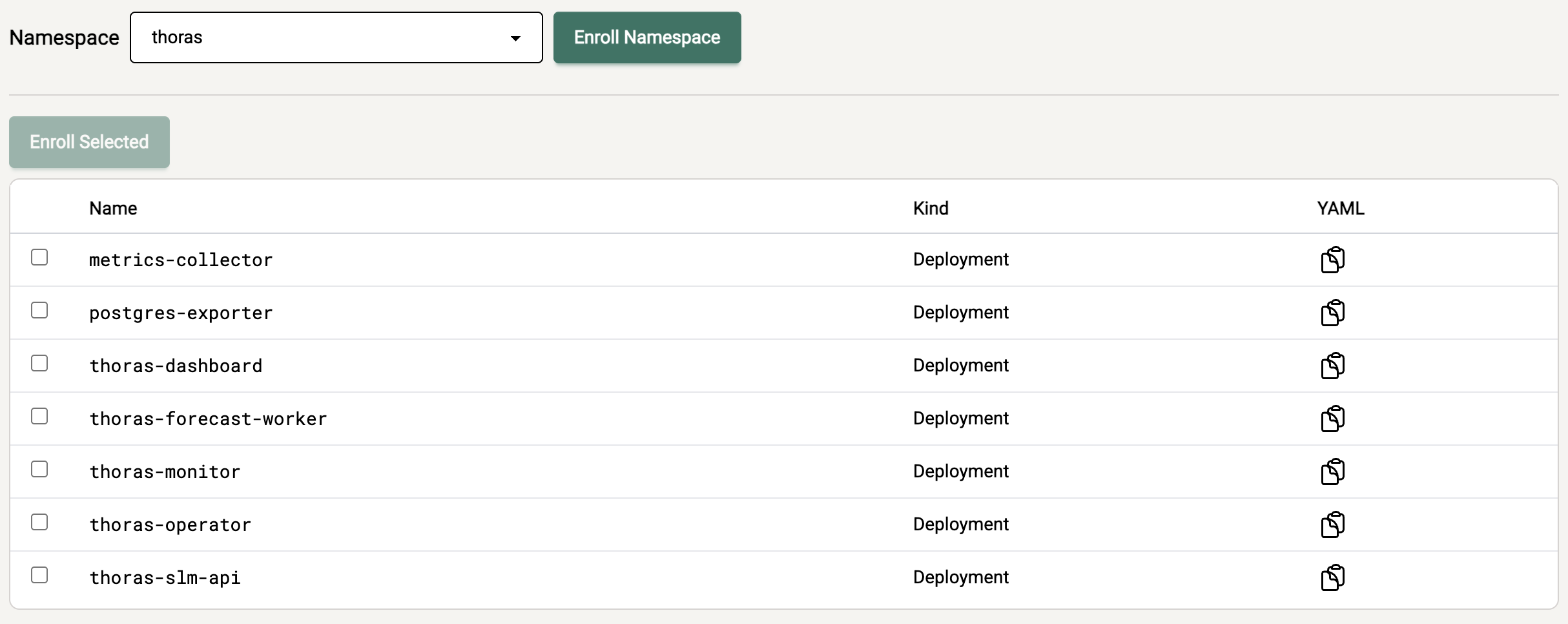
Task: Click the thoras-monitor name
Action: coord(165,472)
